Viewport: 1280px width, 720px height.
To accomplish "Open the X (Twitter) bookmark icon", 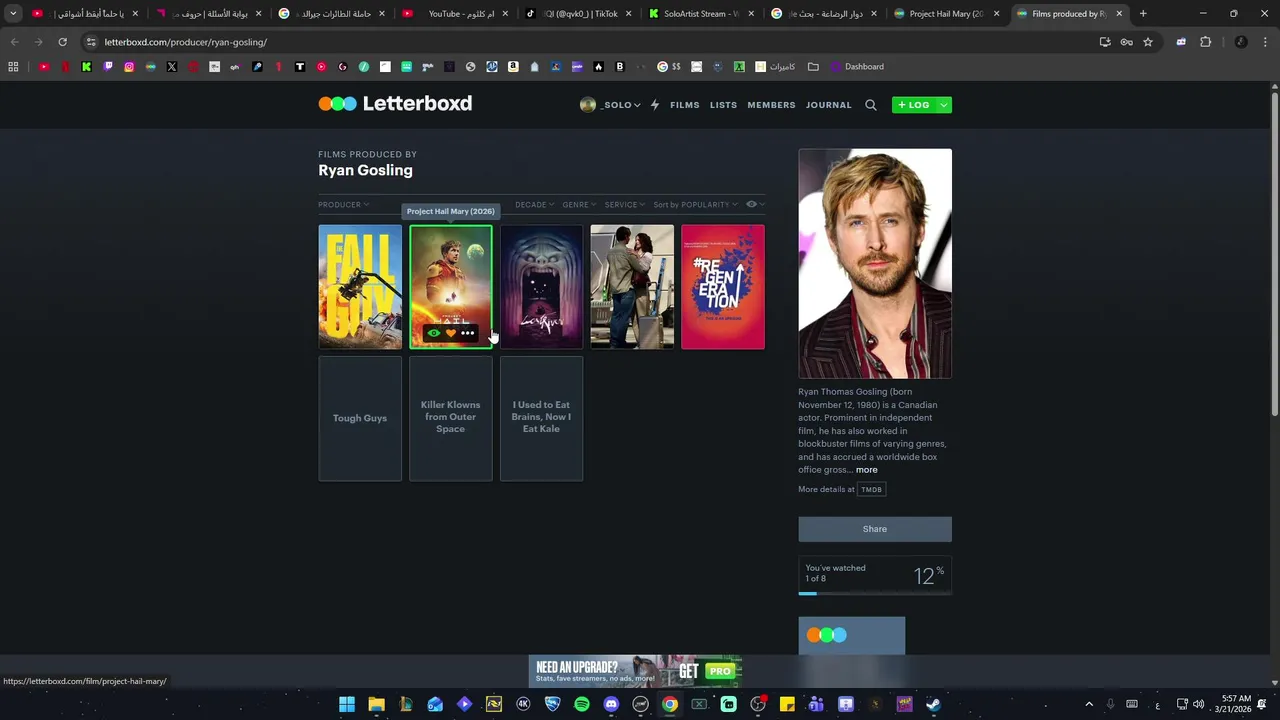I will point(172,67).
